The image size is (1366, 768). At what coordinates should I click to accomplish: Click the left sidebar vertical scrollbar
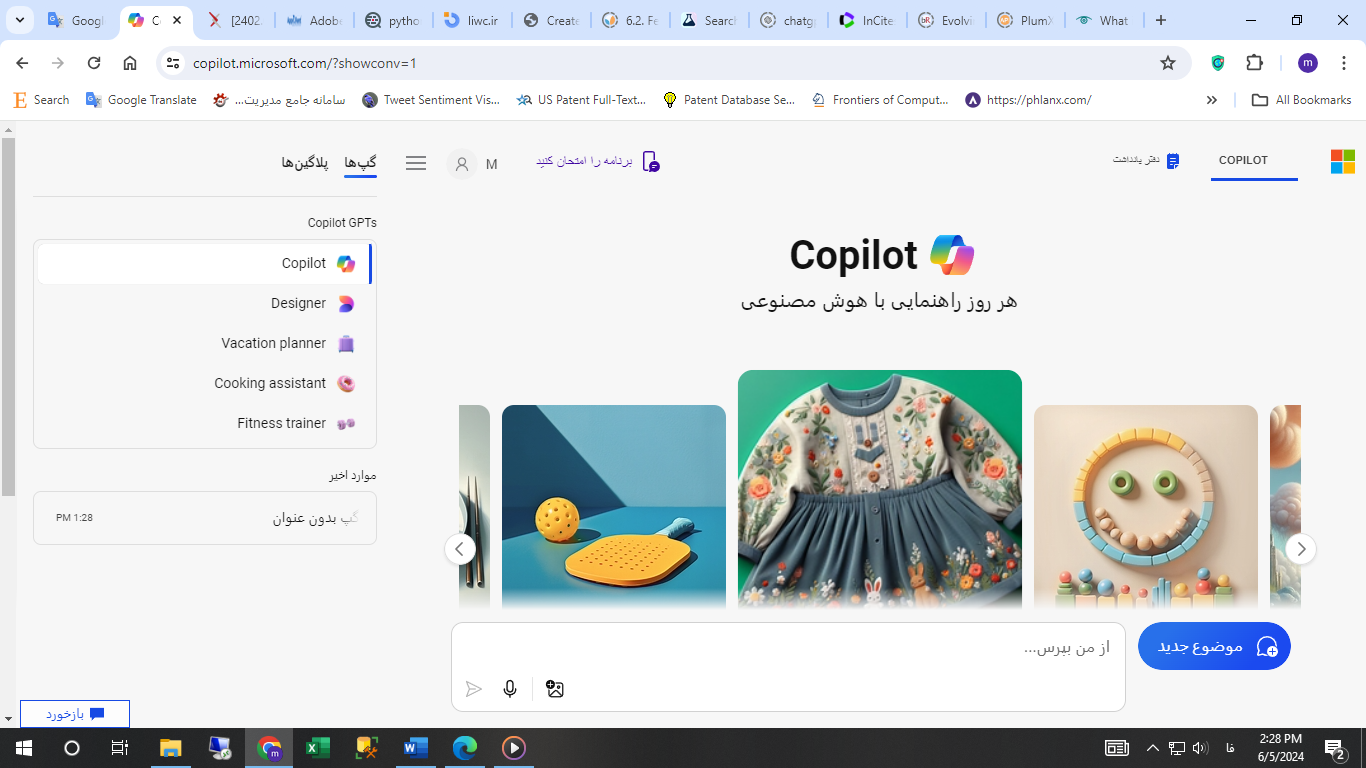(x=8, y=317)
